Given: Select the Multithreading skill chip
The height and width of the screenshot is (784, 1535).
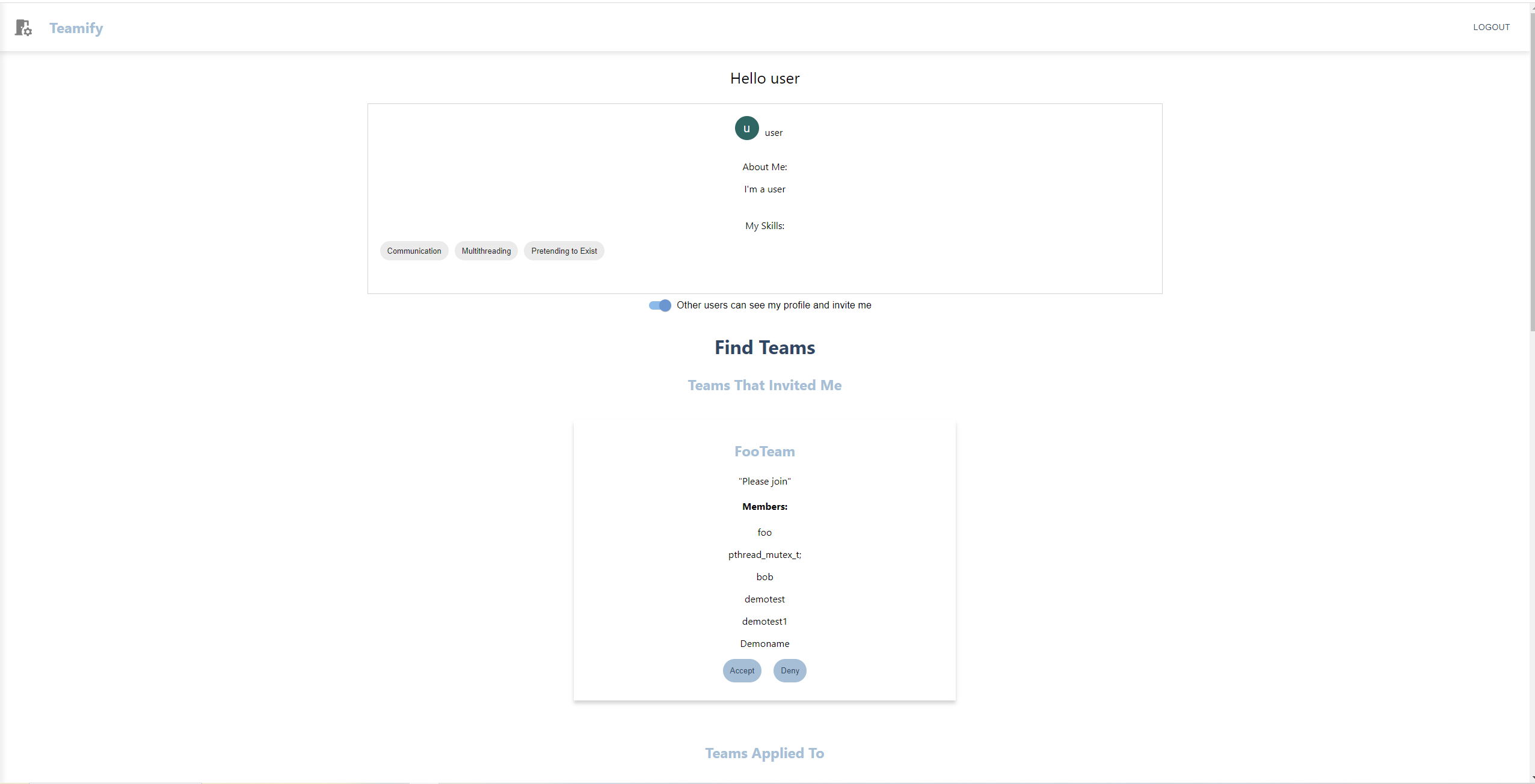Looking at the screenshot, I should [486, 251].
